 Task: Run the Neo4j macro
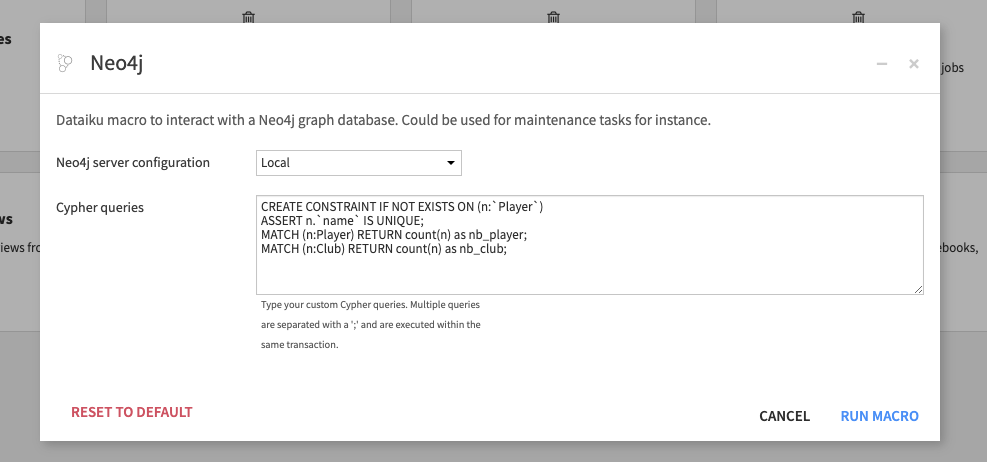point(879,416)
